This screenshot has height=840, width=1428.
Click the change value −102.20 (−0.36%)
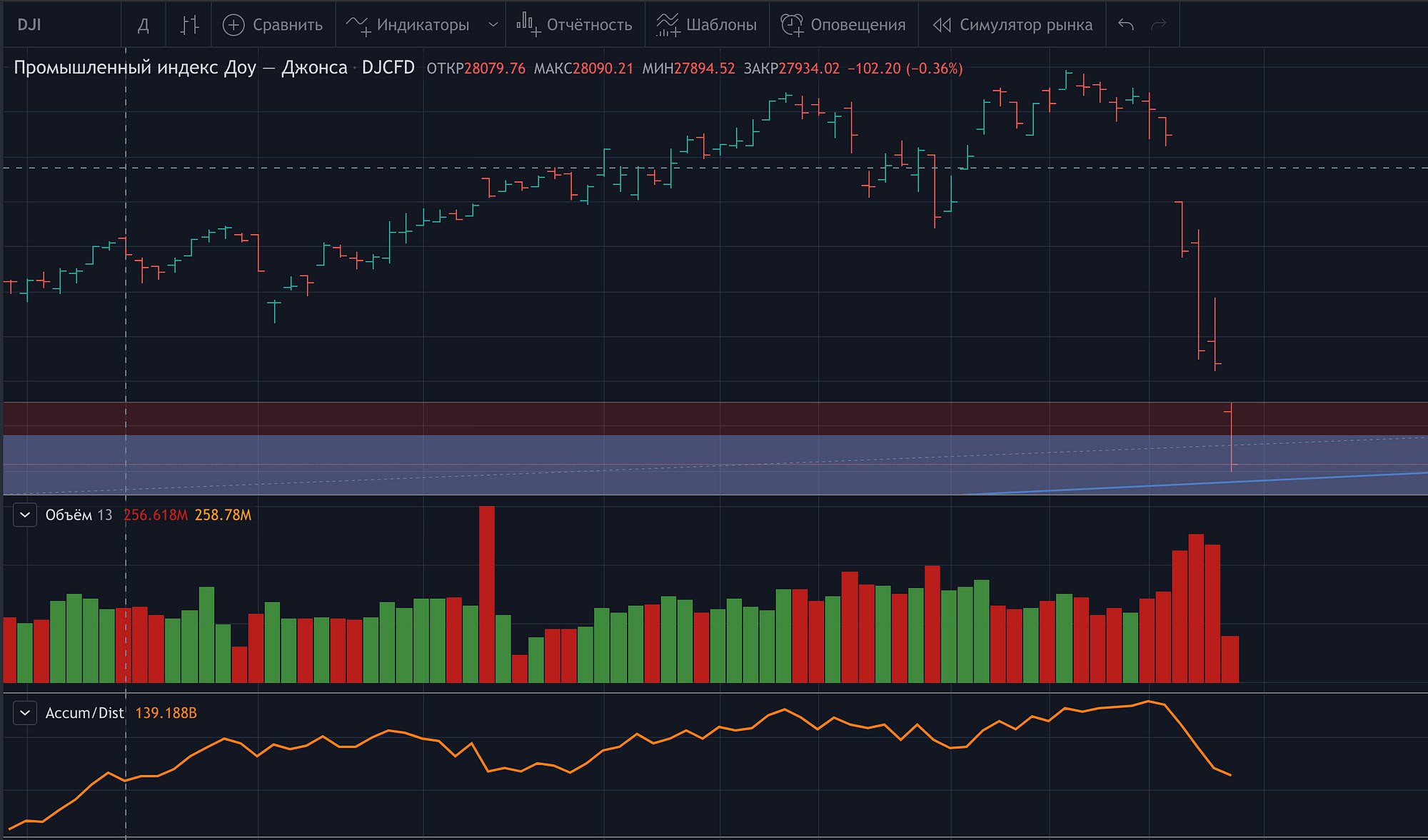[905, 69]
